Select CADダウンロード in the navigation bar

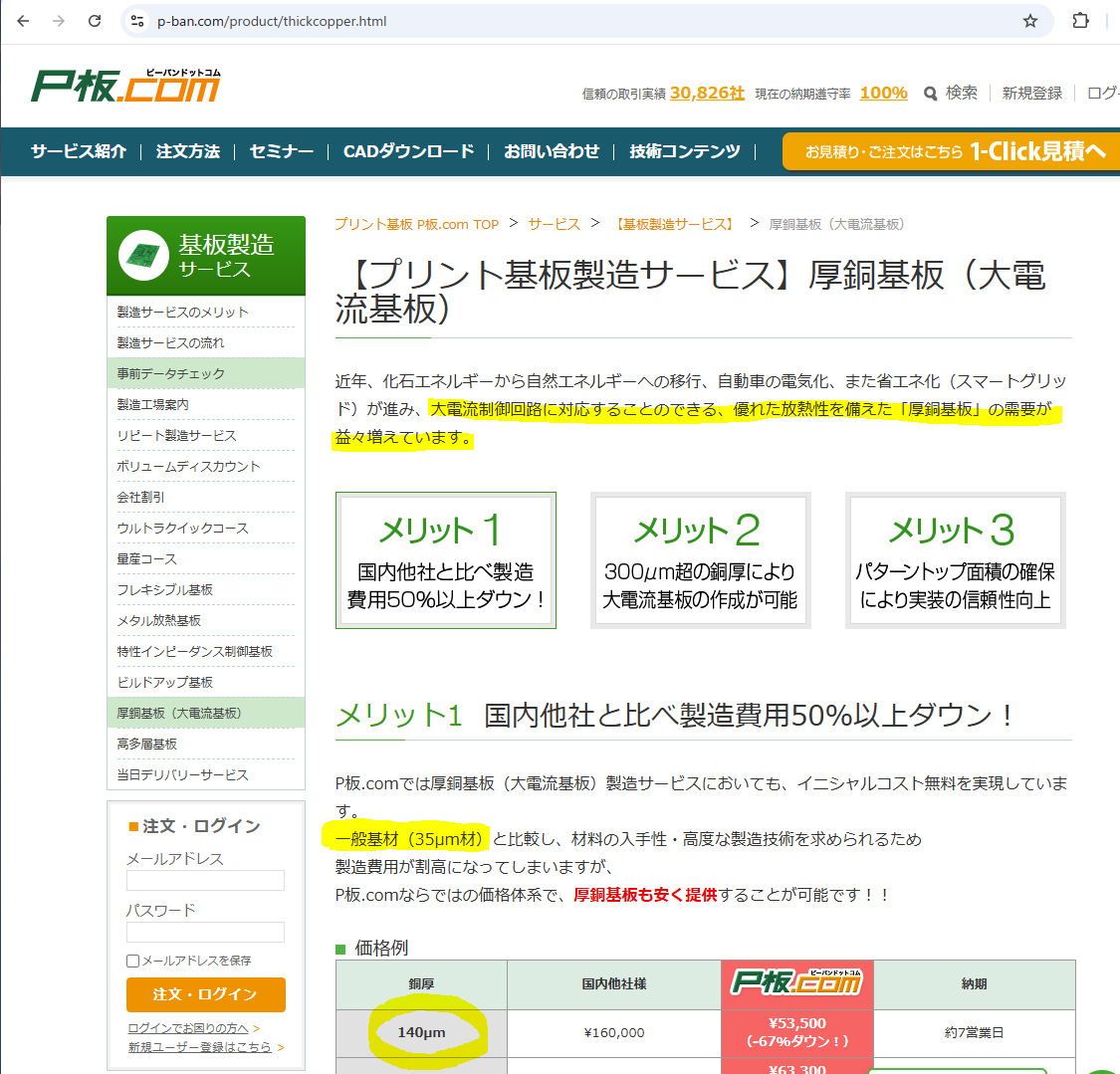[x=408, y=151]
